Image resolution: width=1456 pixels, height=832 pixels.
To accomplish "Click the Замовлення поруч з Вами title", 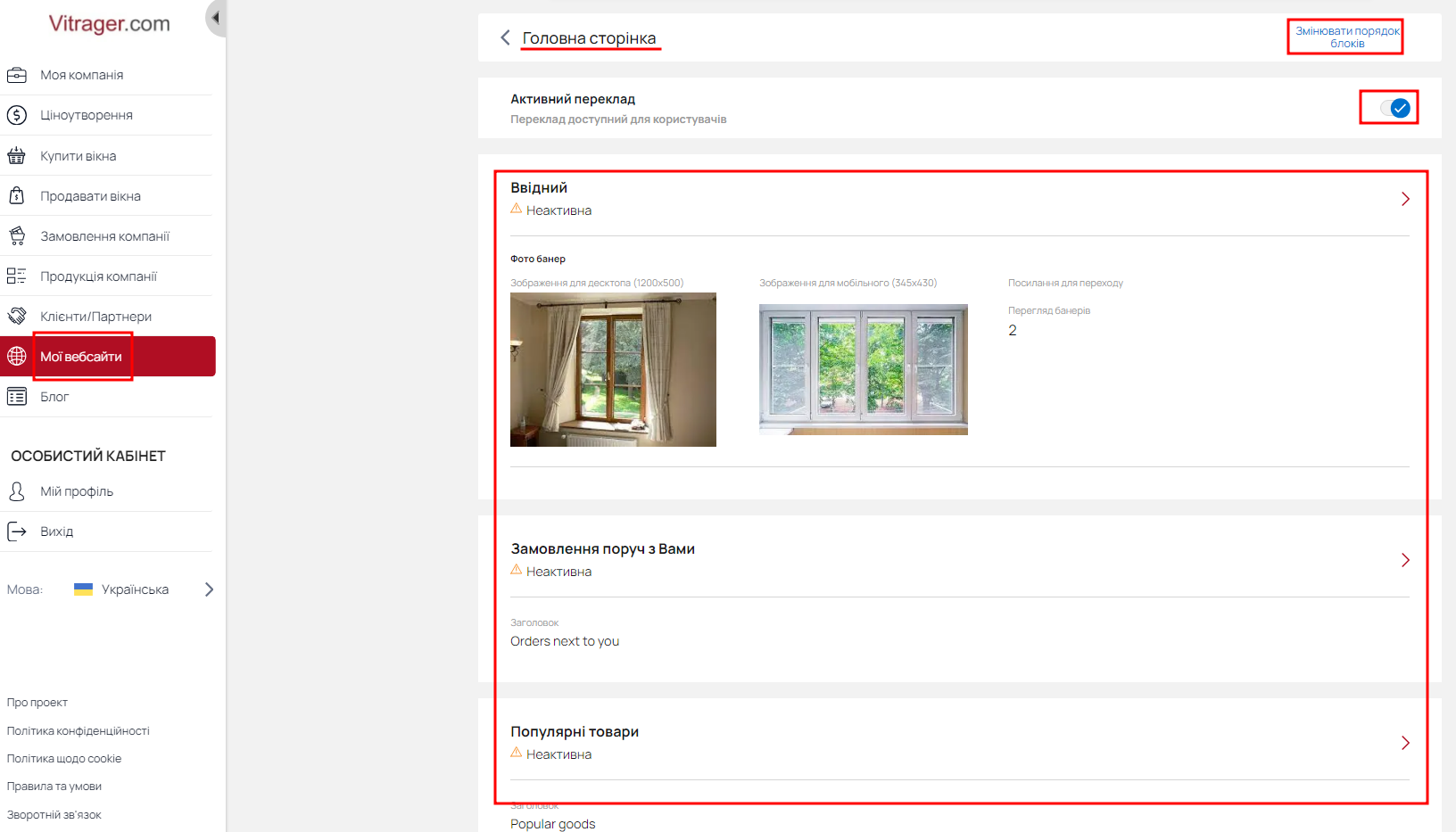I will pos(602,548).
